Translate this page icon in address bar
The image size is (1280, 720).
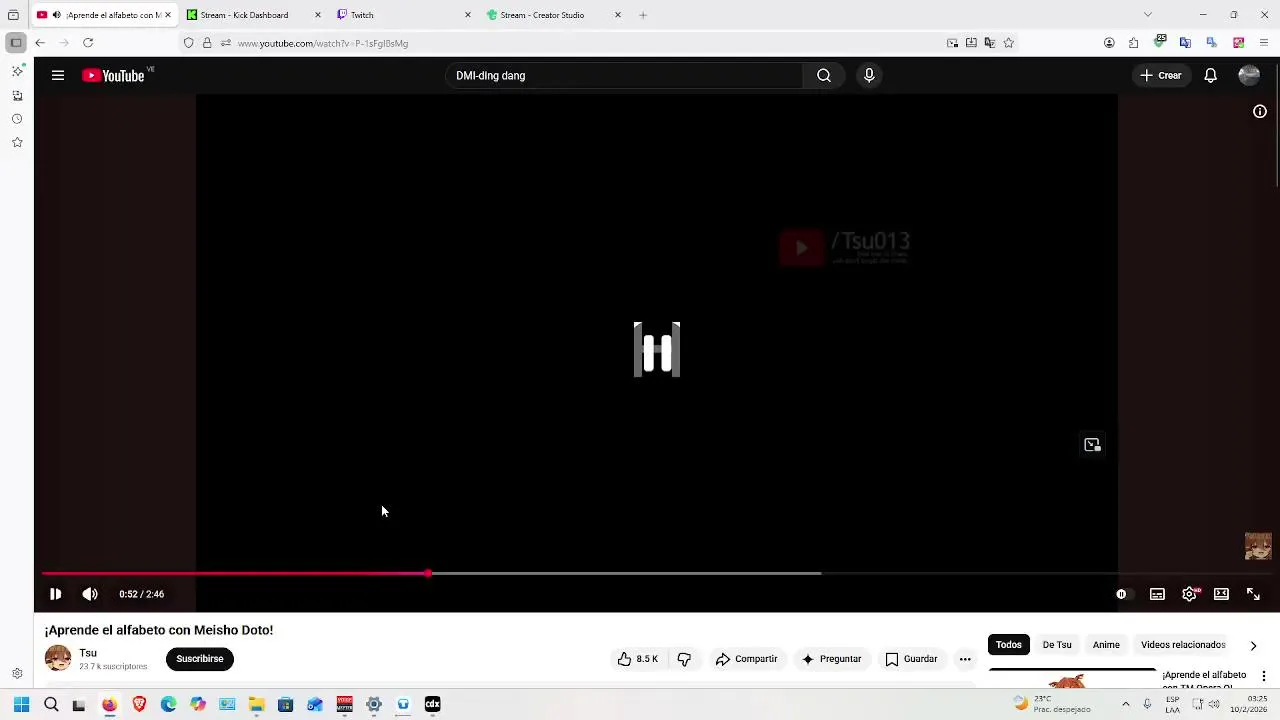click(990, 43)
